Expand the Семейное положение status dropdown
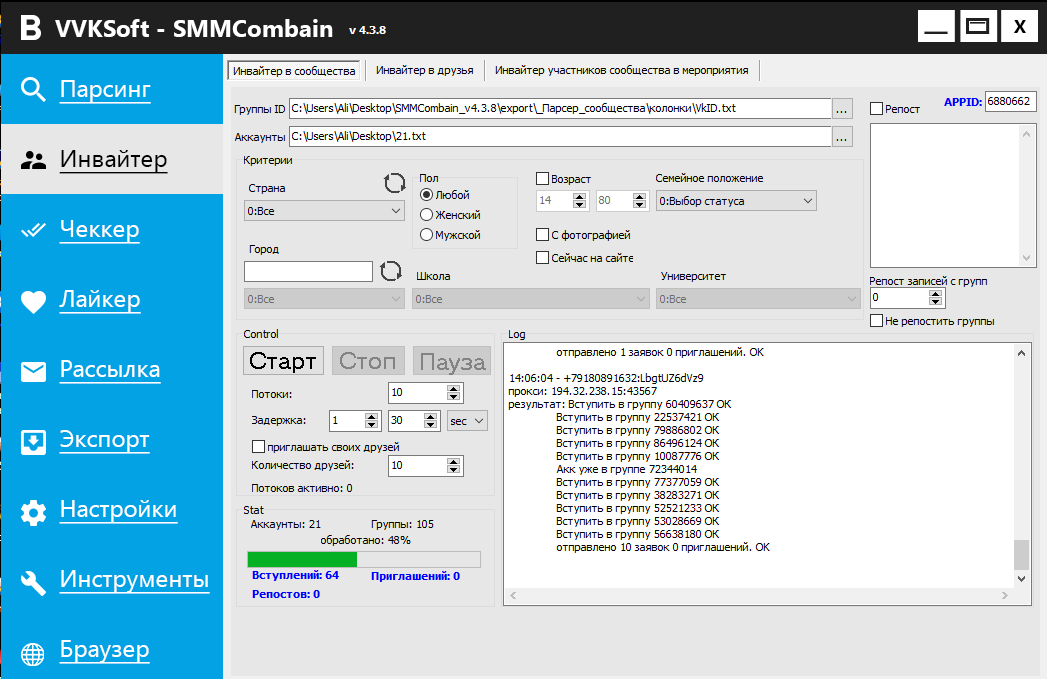The image size is (1047, 679). [736, 201]
